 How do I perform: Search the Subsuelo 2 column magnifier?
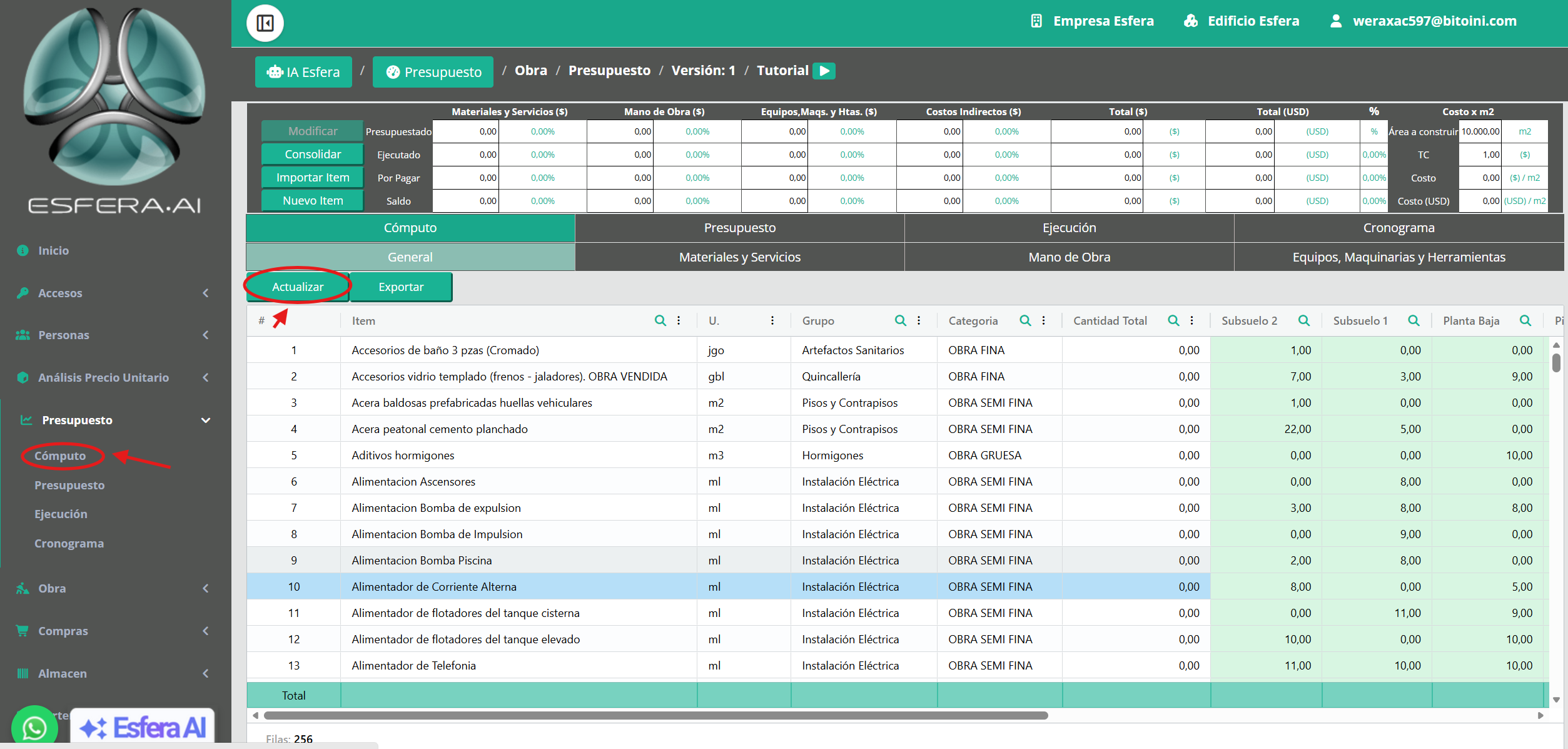pyautogui.click(x=1303, y=320)
